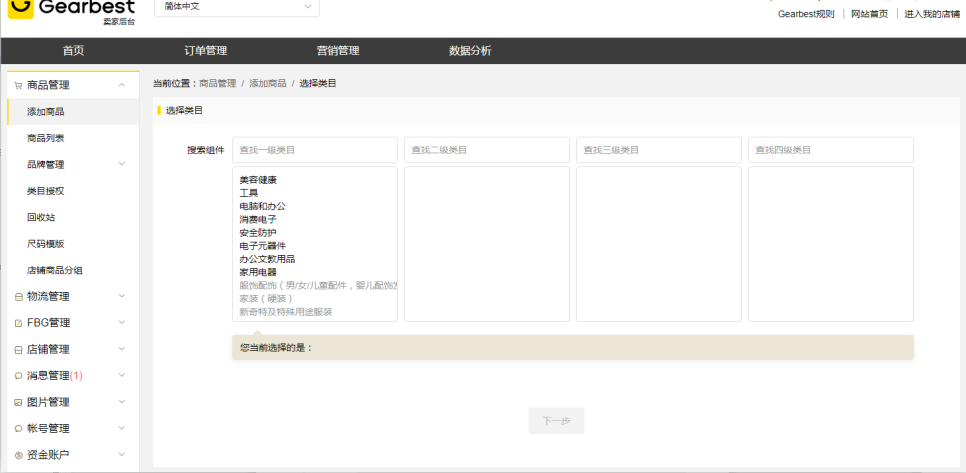The height and width of the screenshot is (473, 966).
Task: Open 回收站 in the sidebar
Action: pos(41,218)
